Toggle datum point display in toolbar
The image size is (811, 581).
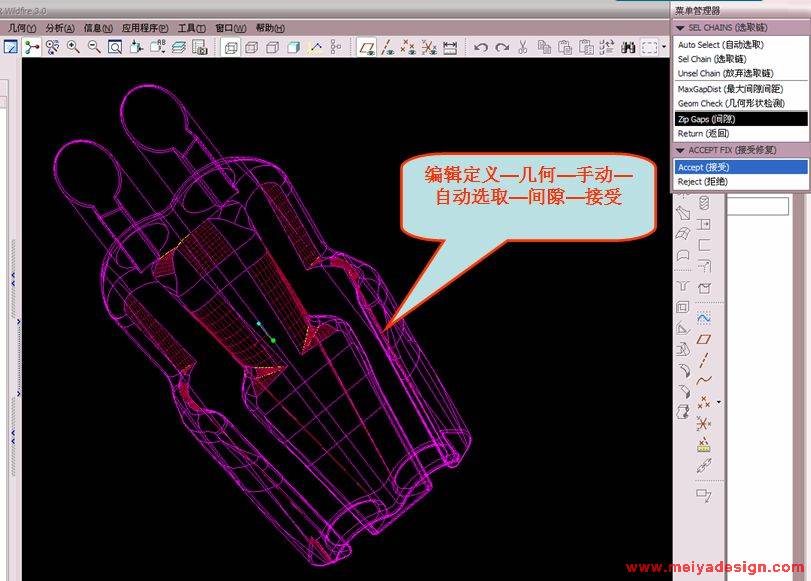(408, 47)
